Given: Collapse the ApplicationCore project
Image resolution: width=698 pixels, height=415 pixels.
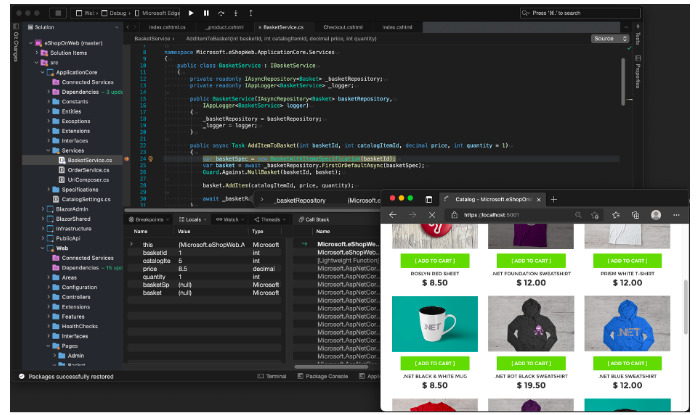Looking at the screenshot, I should coord(43,72).
